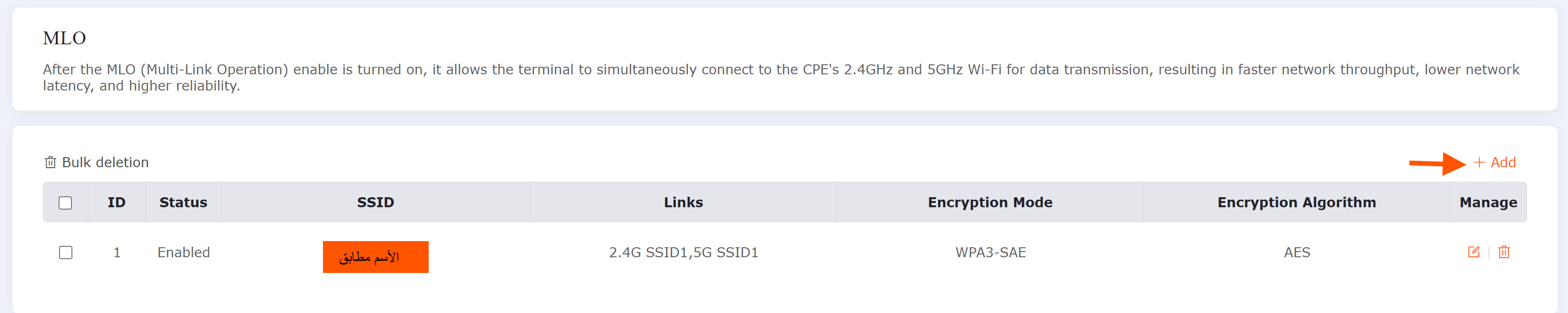
Task: Click the delete trash icon in row 1
Action: 1504,252
